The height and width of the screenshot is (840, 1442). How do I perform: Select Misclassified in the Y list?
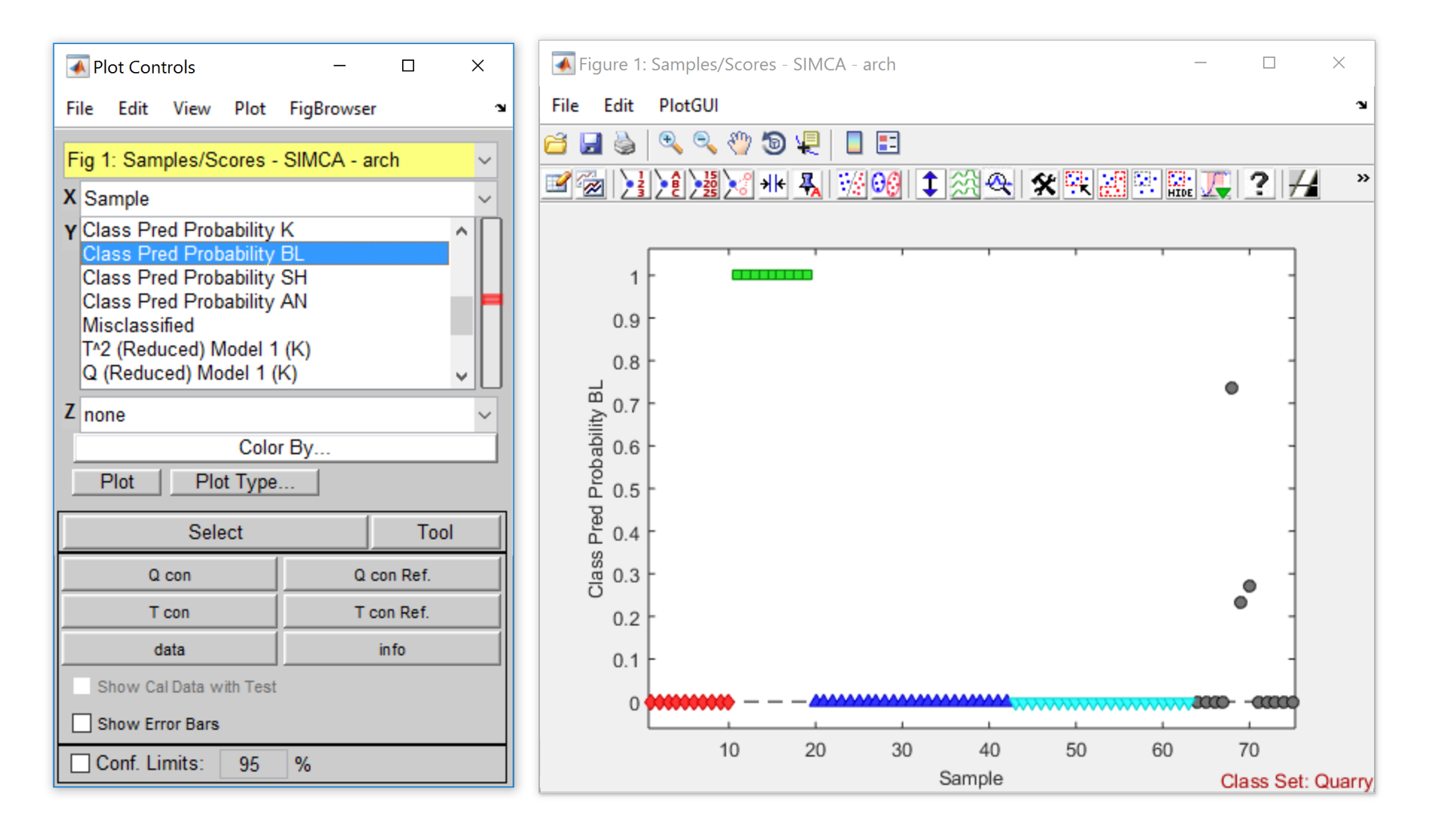[x=138, y=326]
